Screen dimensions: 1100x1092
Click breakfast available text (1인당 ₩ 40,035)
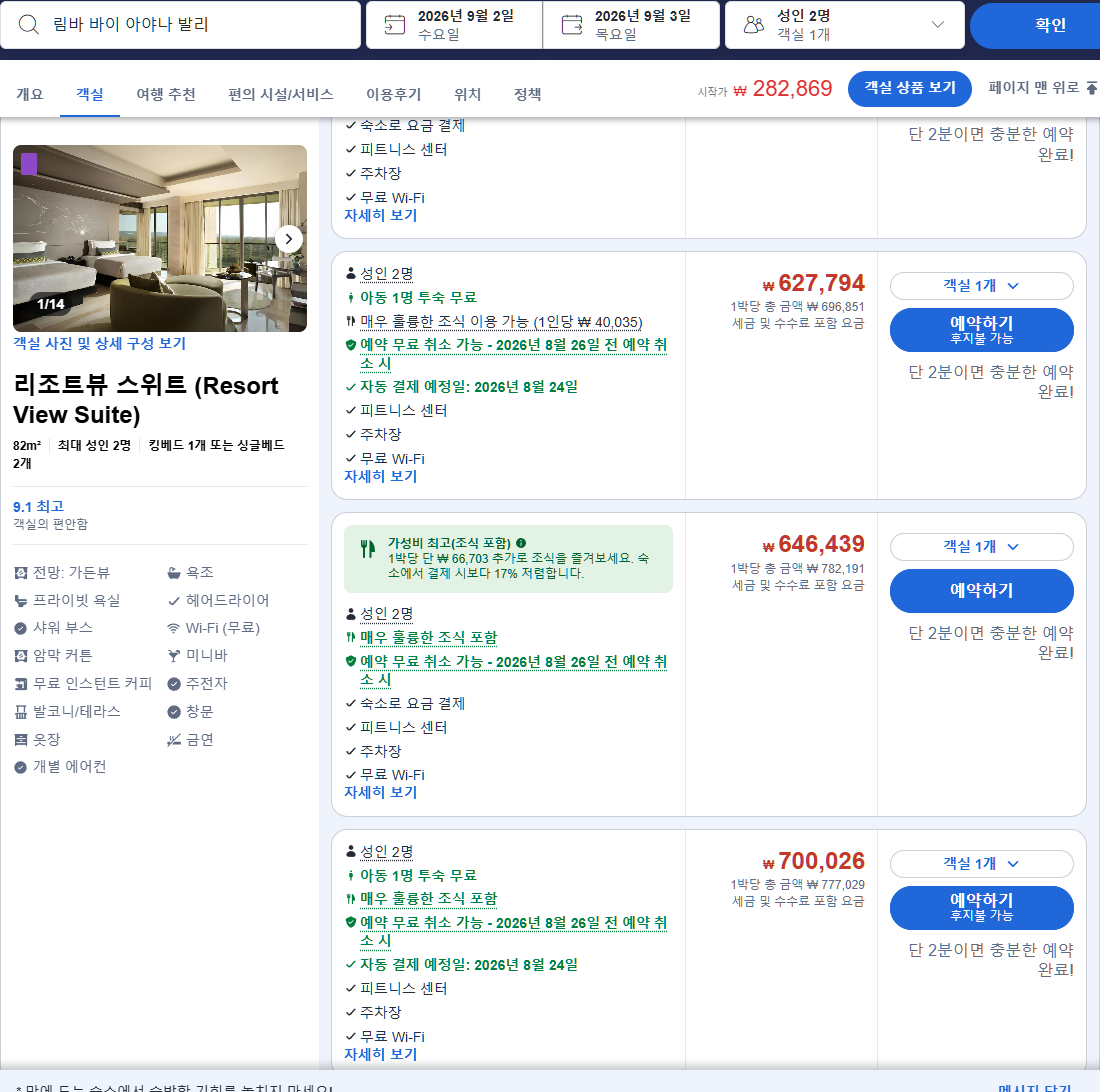coord(501,322)
